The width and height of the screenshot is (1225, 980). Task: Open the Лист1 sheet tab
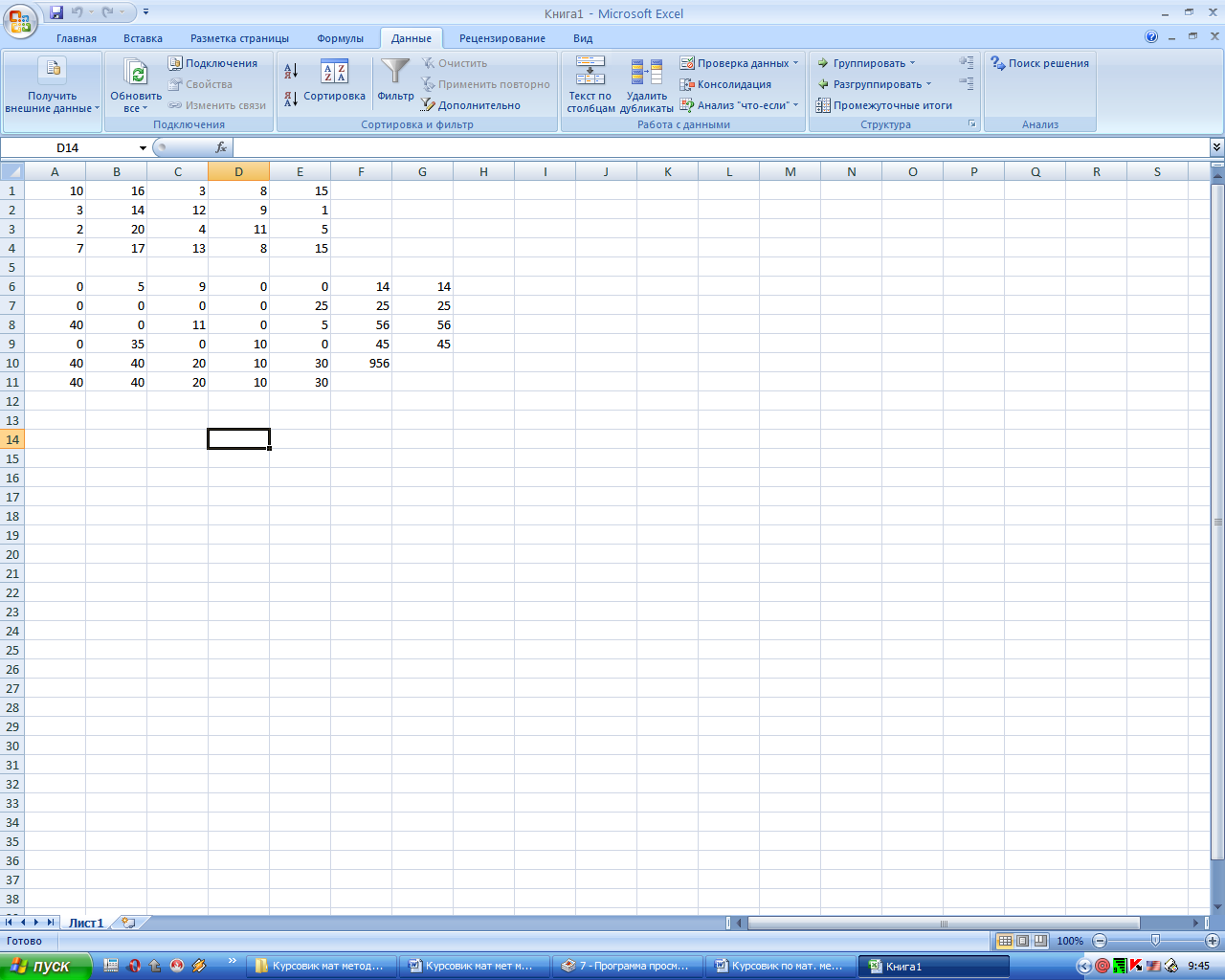pyautogui.click(x=85, y=923)
